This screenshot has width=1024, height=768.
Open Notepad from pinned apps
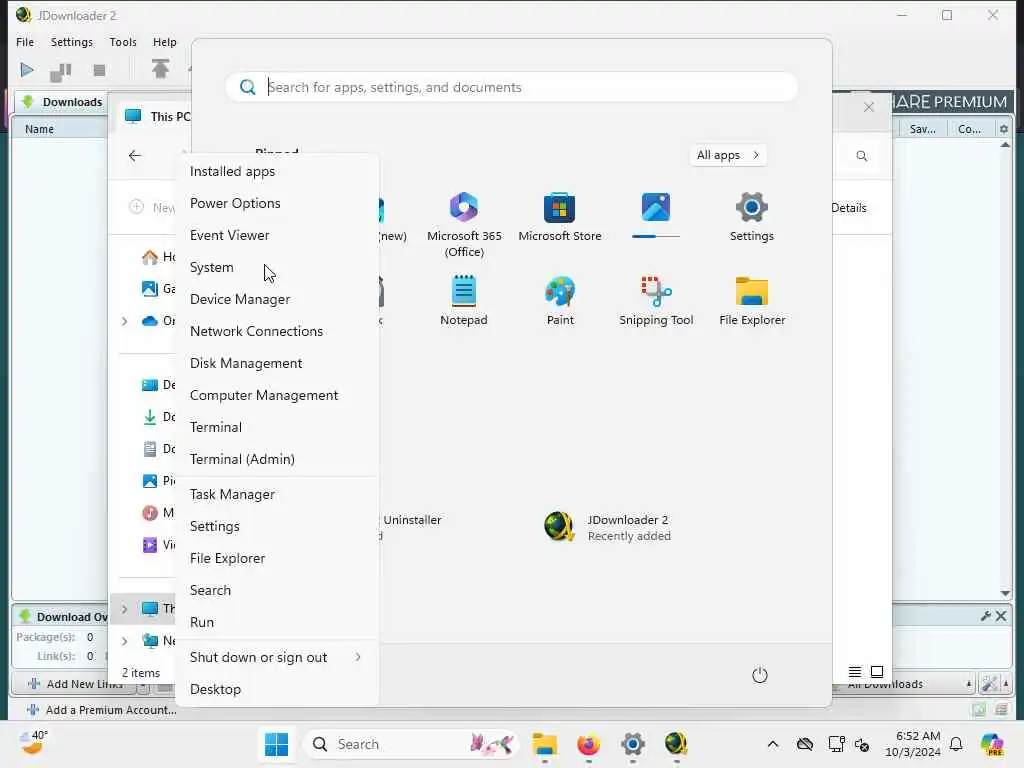[x=464, y=300]
